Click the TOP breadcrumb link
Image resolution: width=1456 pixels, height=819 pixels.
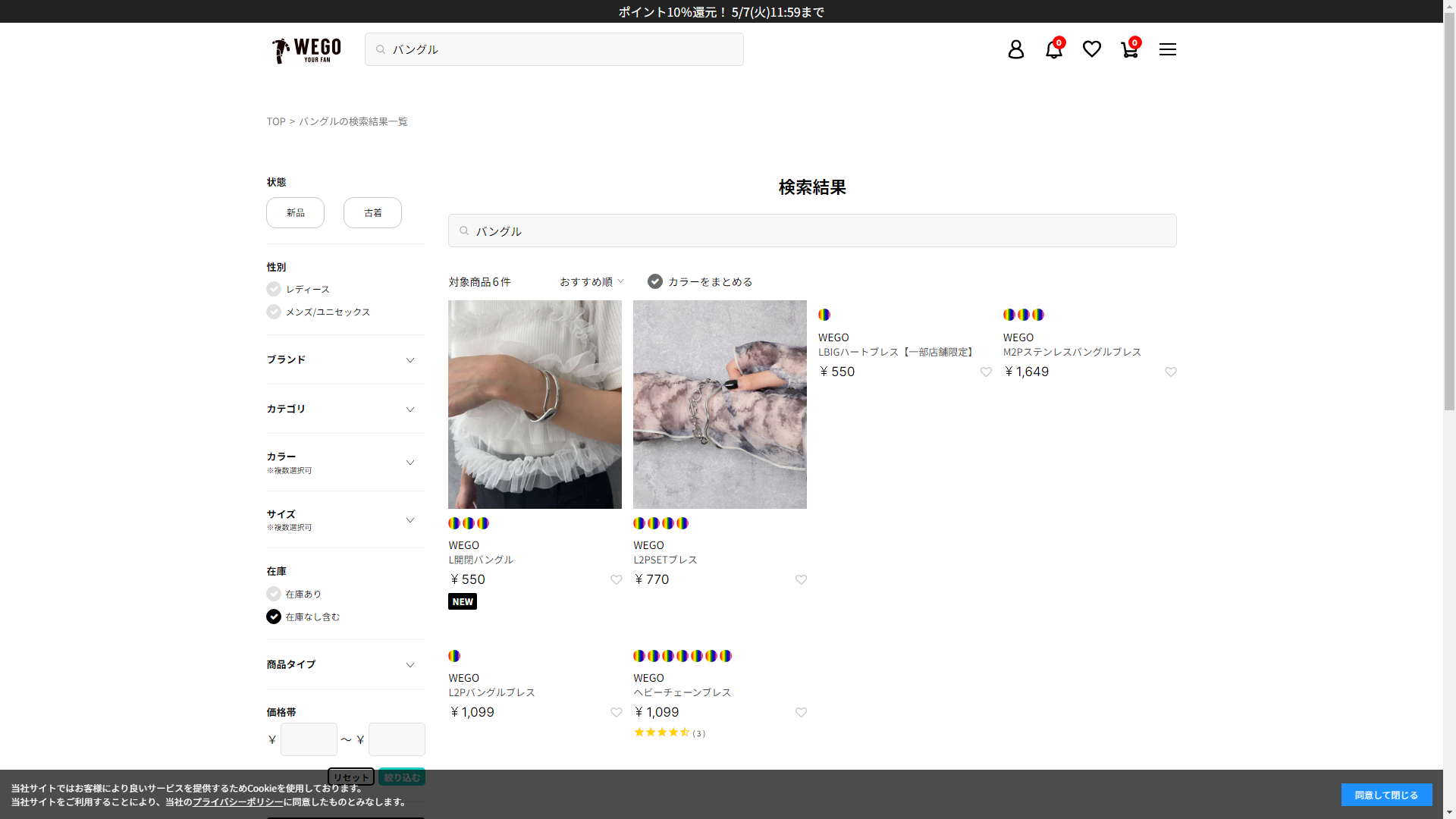coord(275,121)
